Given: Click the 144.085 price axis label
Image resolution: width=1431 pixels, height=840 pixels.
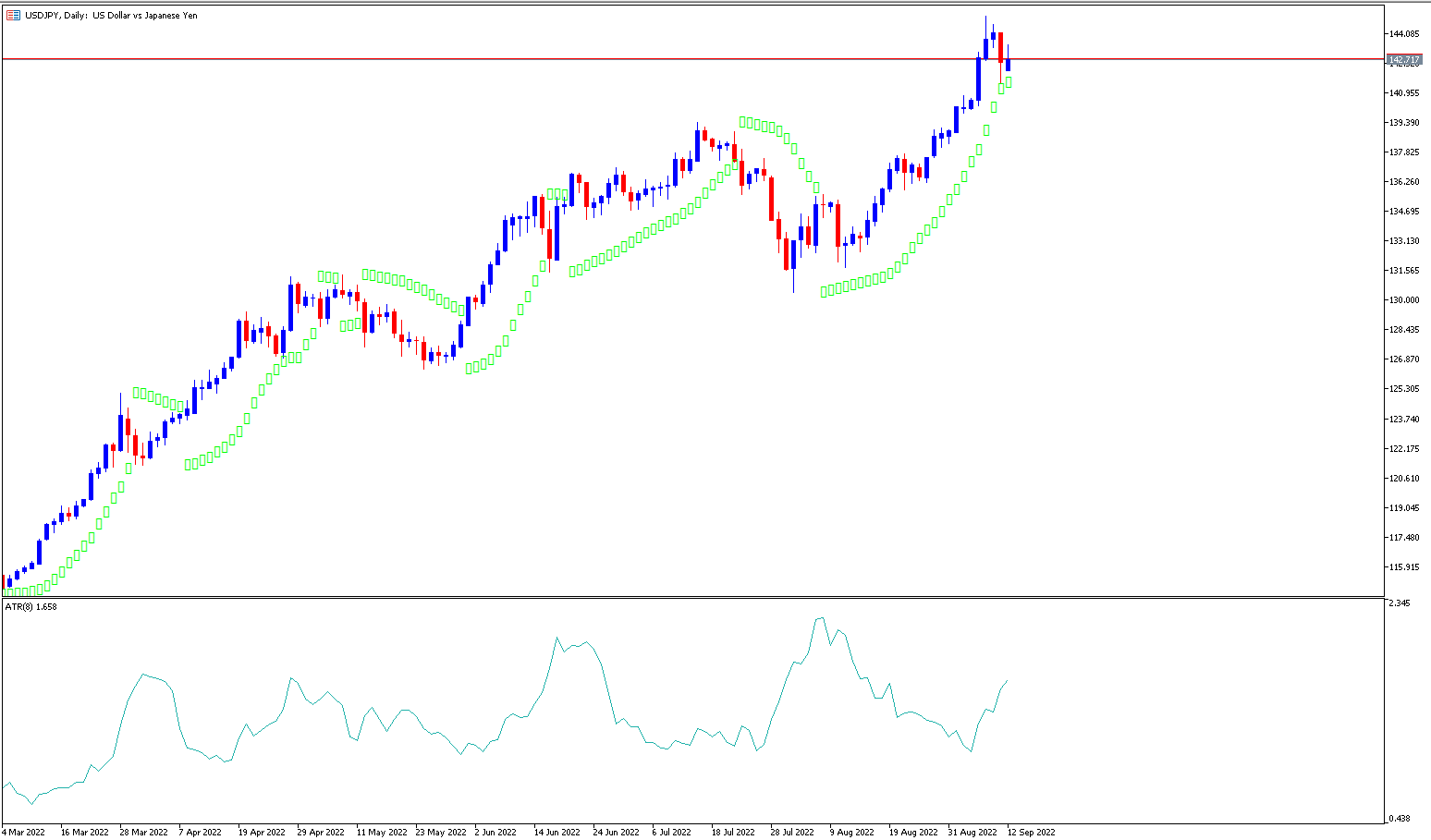Looking at the screenshot, I should point(1404,34).
